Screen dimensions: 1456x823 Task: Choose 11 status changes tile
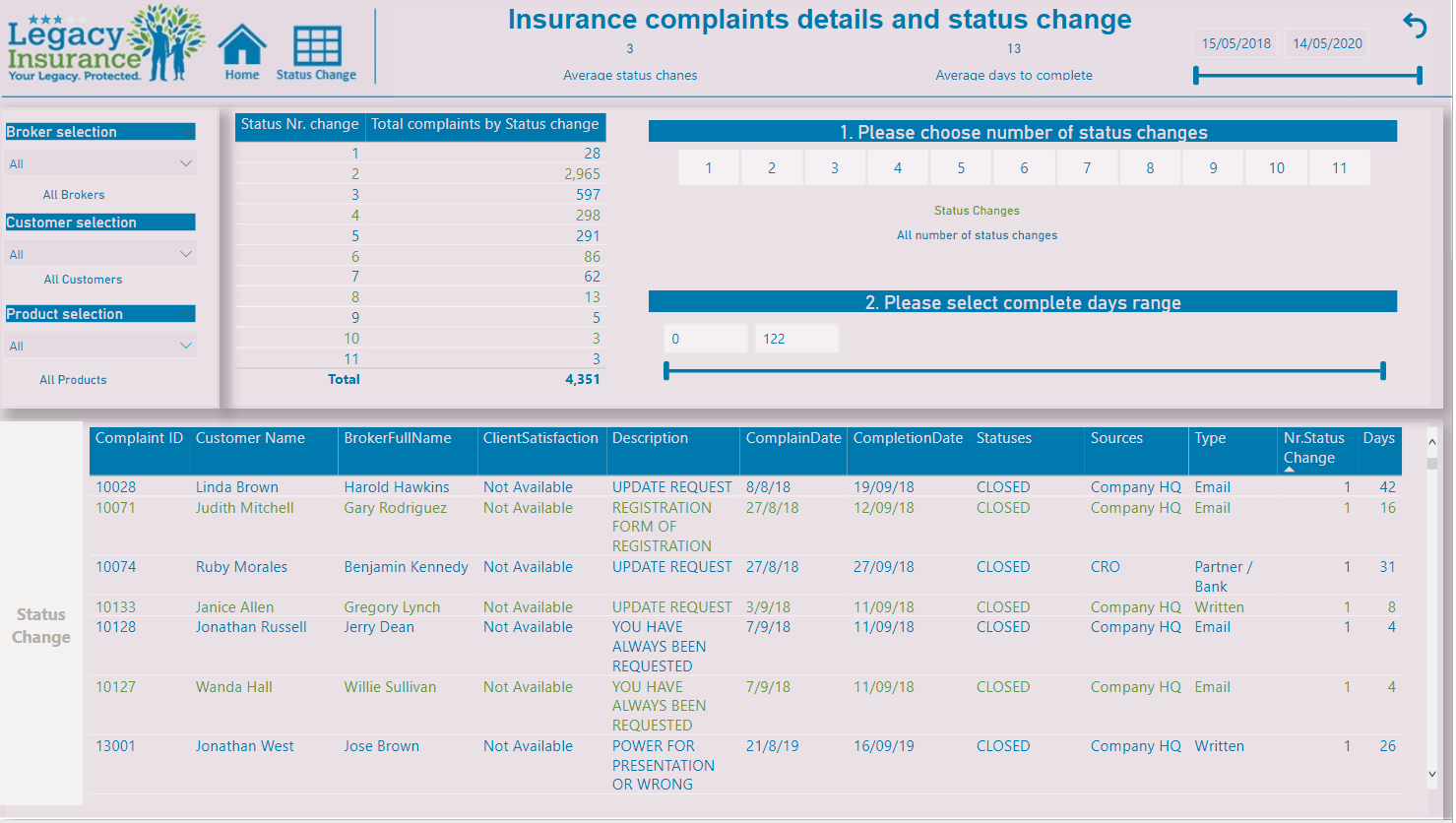tap(1340, 168)
